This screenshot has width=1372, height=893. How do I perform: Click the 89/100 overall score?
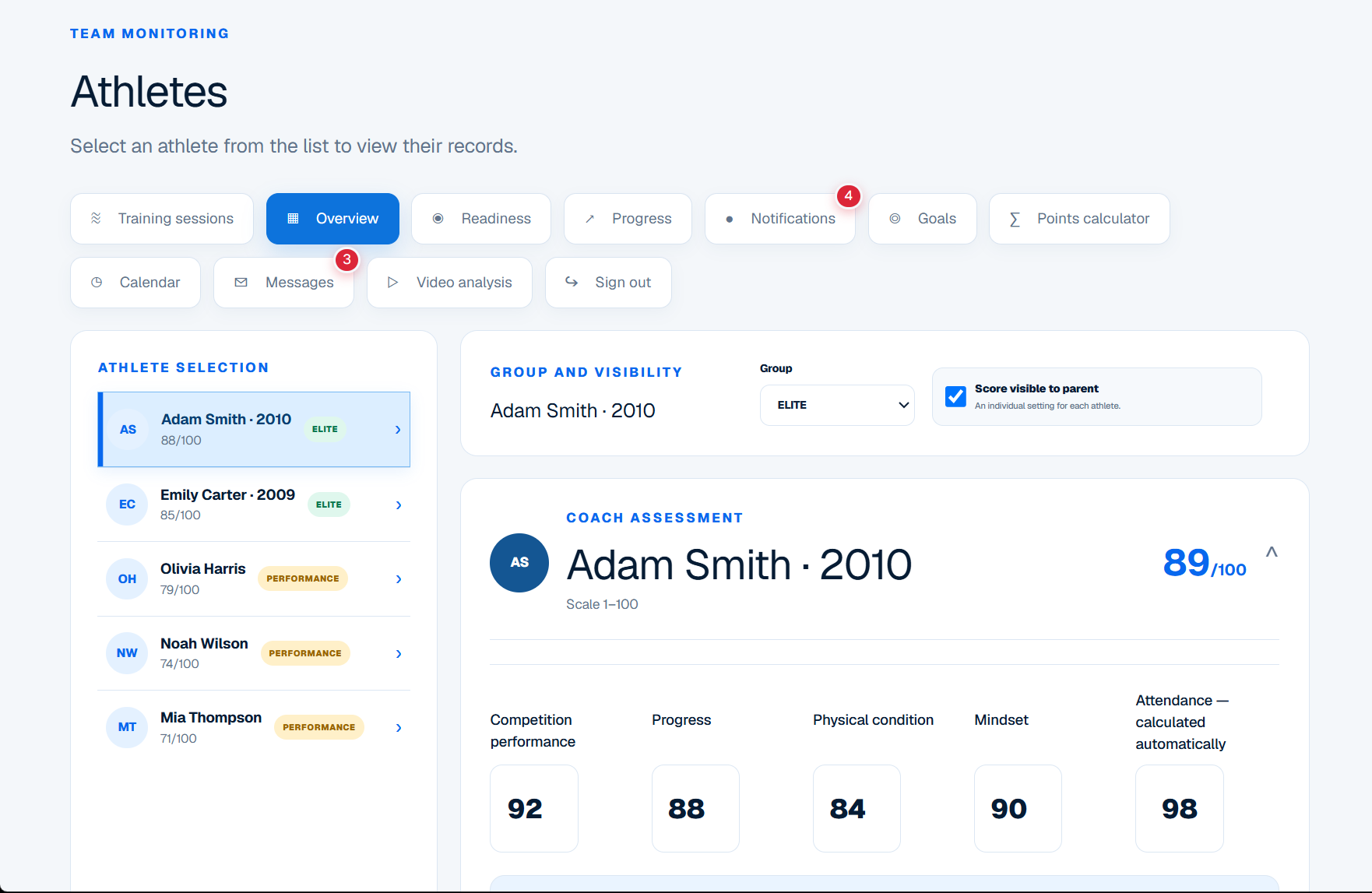(1205, 563)
